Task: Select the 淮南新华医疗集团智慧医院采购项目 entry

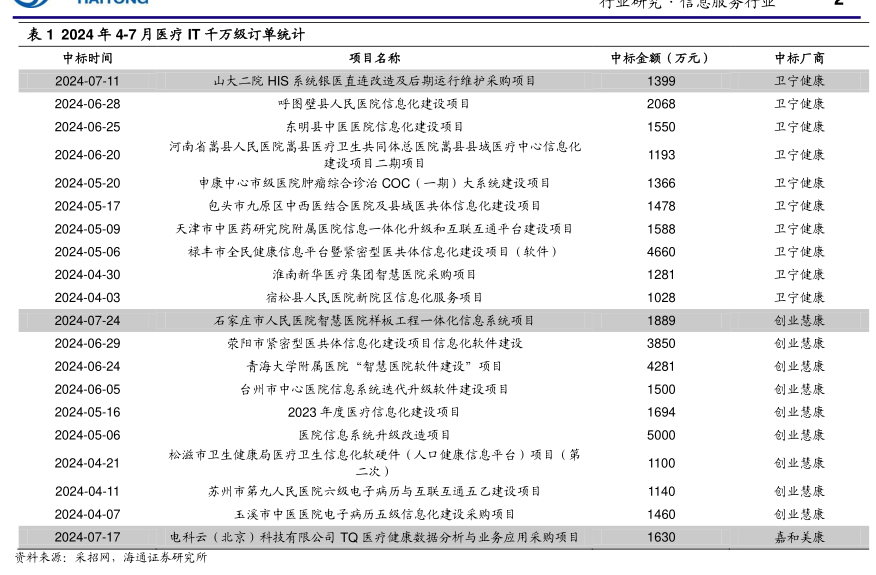Action: point(374,275)
